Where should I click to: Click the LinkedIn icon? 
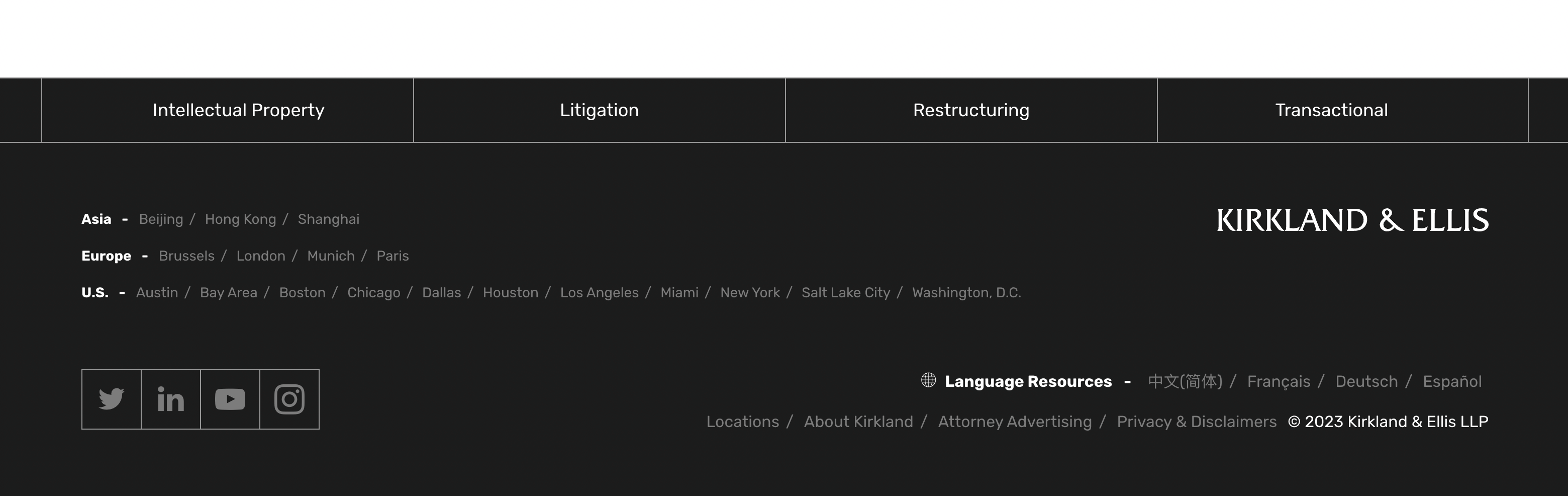(x=170, y=399)
